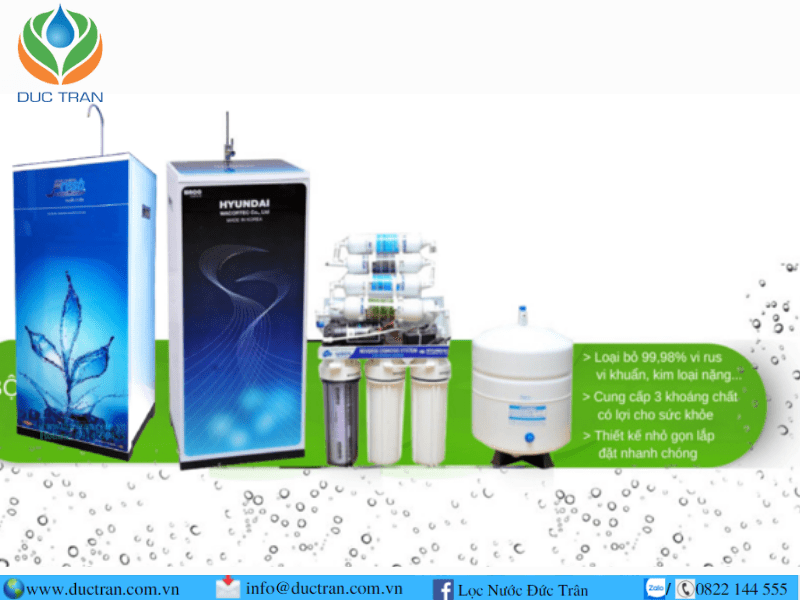Click text 'đặt nhanh chóng'

[647, 454]
